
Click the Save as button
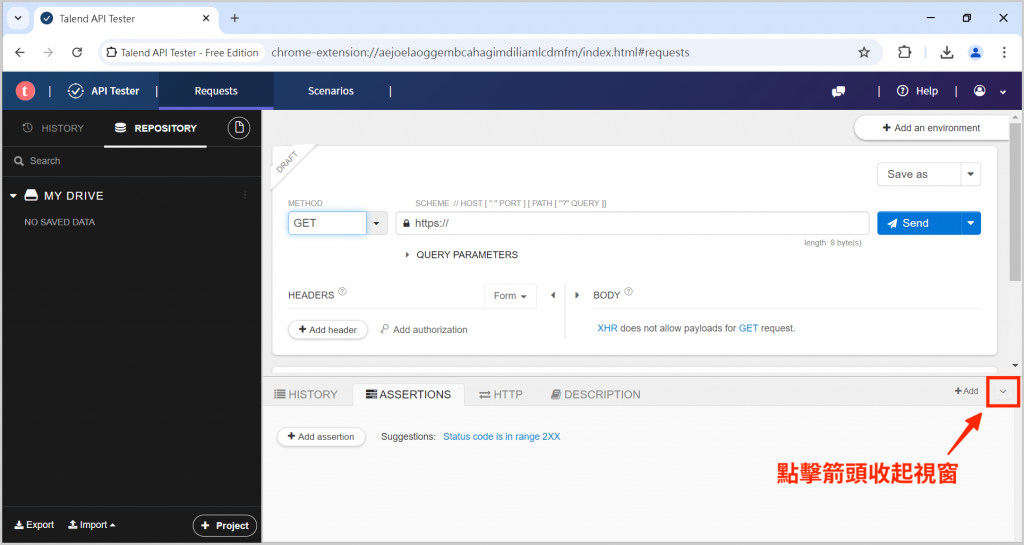coord(919,174)
